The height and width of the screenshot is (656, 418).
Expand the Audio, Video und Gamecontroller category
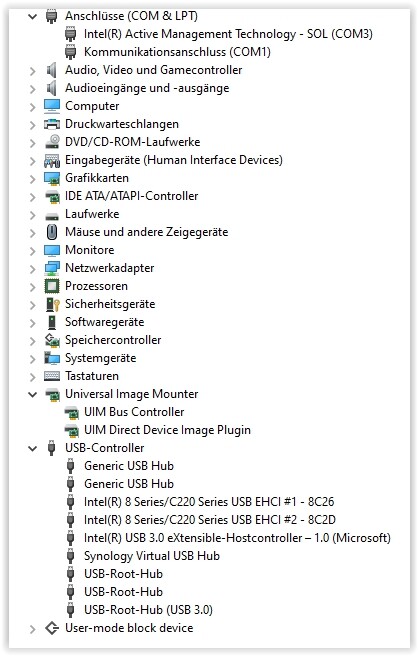pyautogui.click(x=32, y=71)
